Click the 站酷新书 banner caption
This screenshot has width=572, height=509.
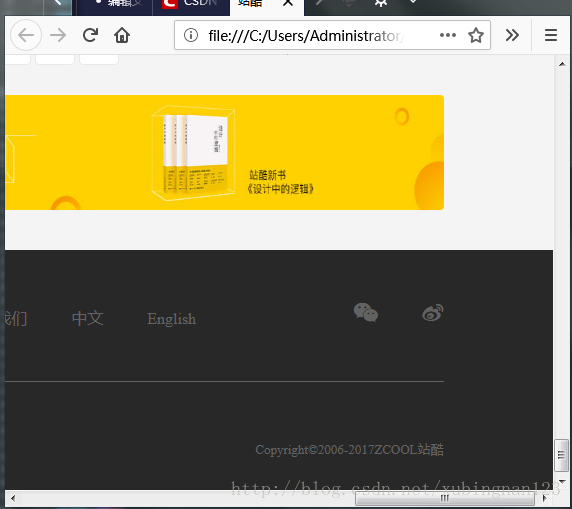pos(268,175)
